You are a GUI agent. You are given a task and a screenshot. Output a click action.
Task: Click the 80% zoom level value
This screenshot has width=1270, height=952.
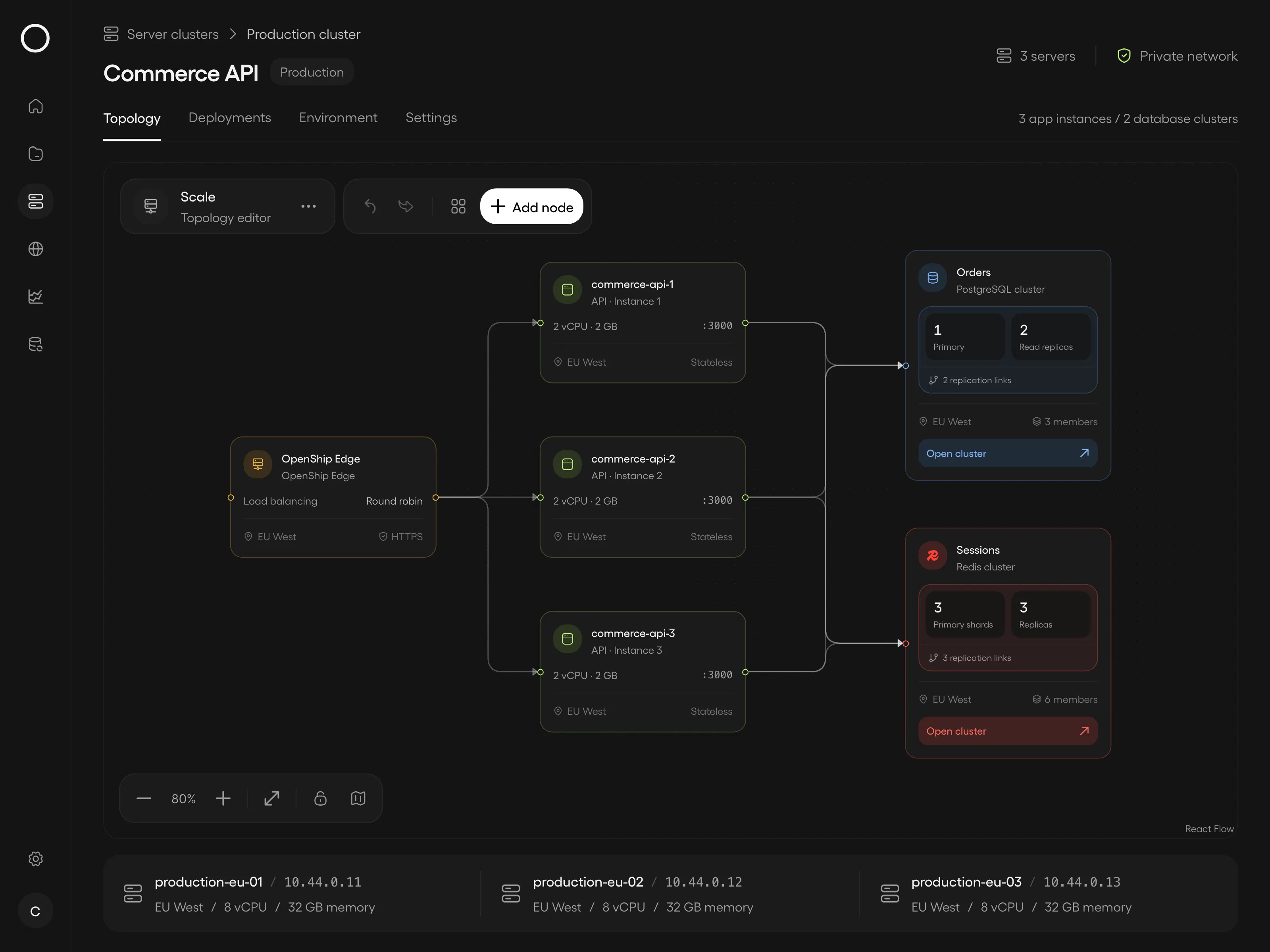pos(184,799)
